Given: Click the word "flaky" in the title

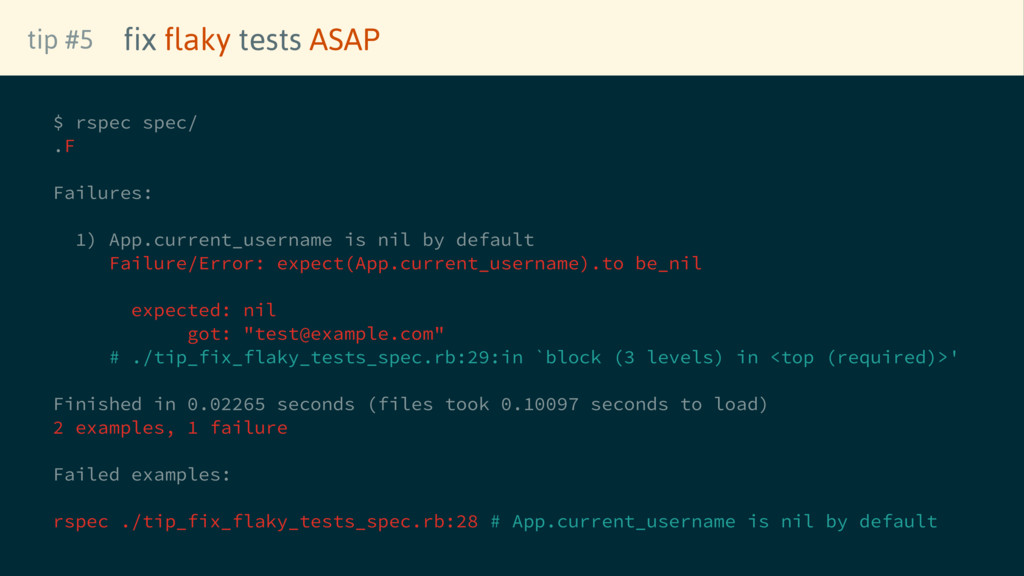Looking at the screenshot, I should pos(197,39).
